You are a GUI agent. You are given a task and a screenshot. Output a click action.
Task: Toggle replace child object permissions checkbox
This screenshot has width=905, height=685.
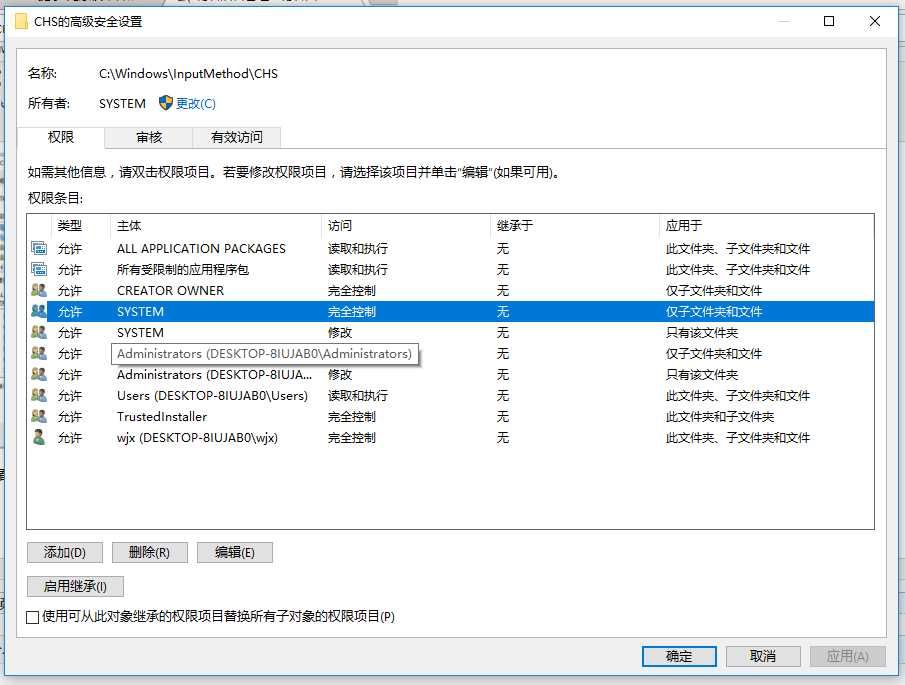point(33,617)
